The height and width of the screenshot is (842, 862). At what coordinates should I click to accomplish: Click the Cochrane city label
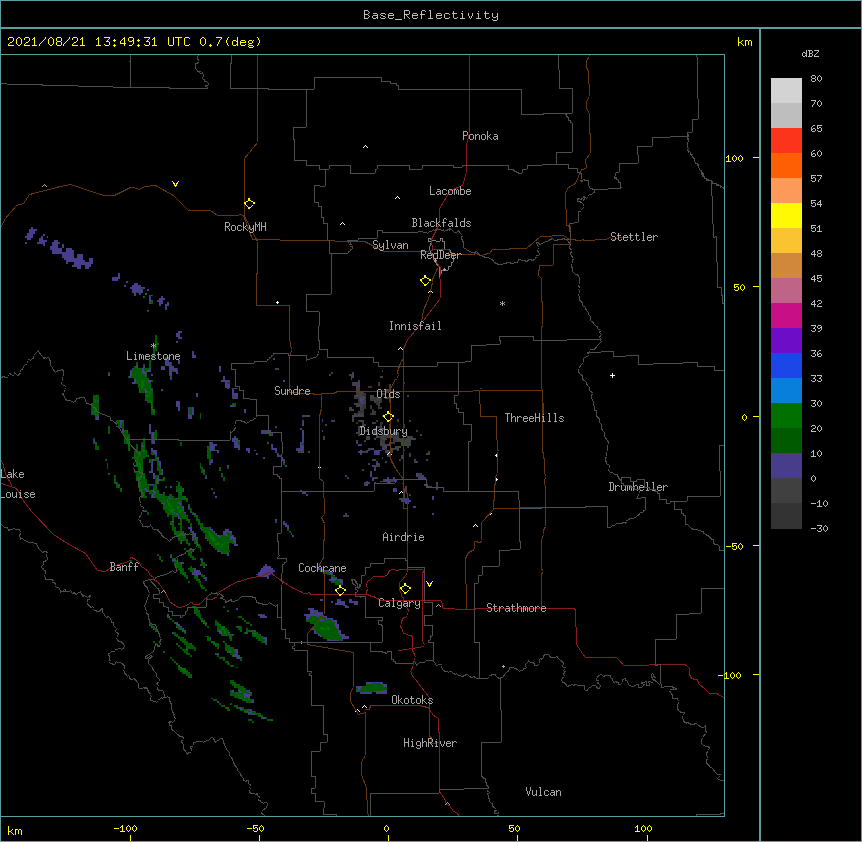click(322, 568)
